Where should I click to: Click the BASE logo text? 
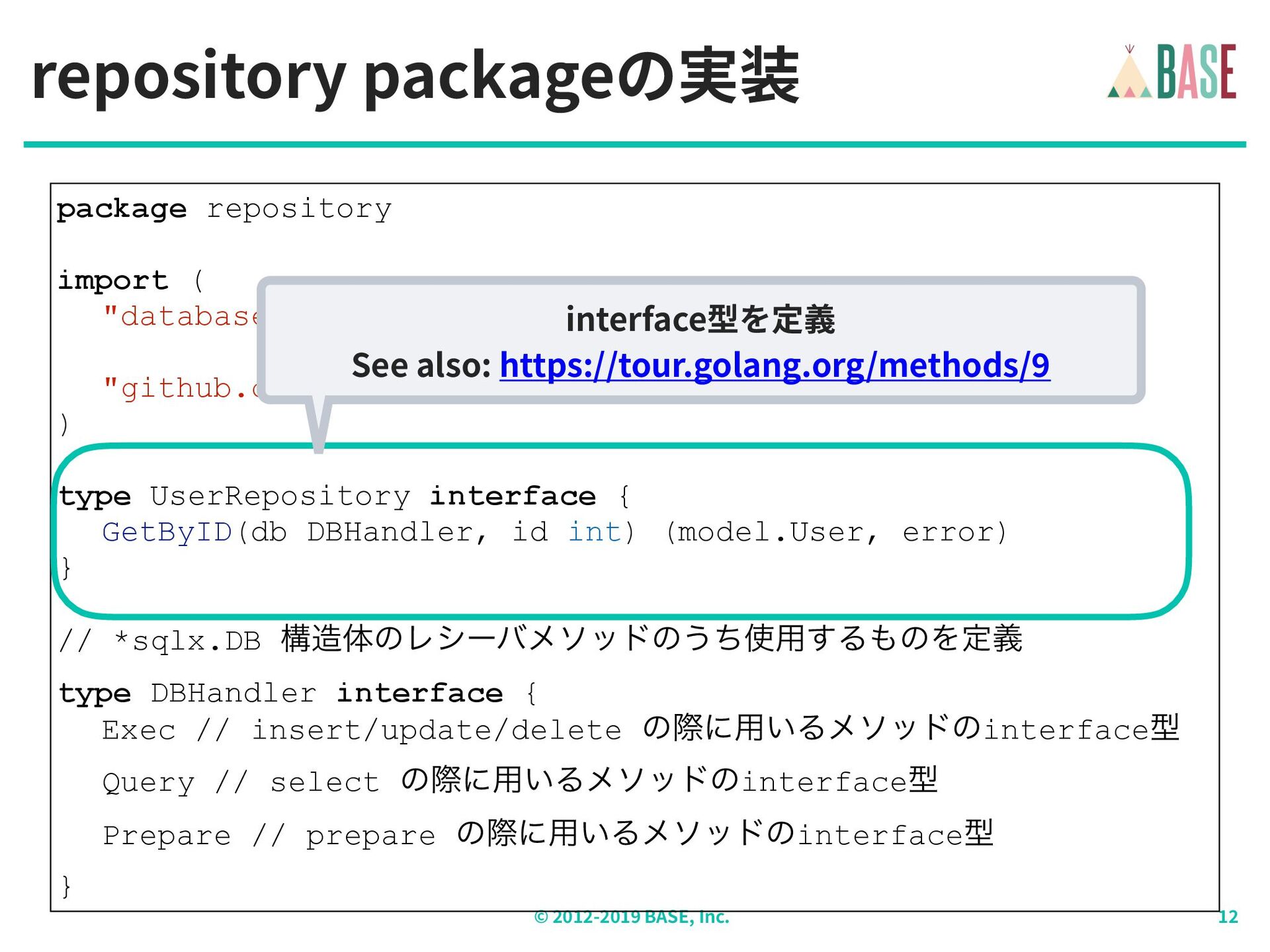tap(1196, 72)
